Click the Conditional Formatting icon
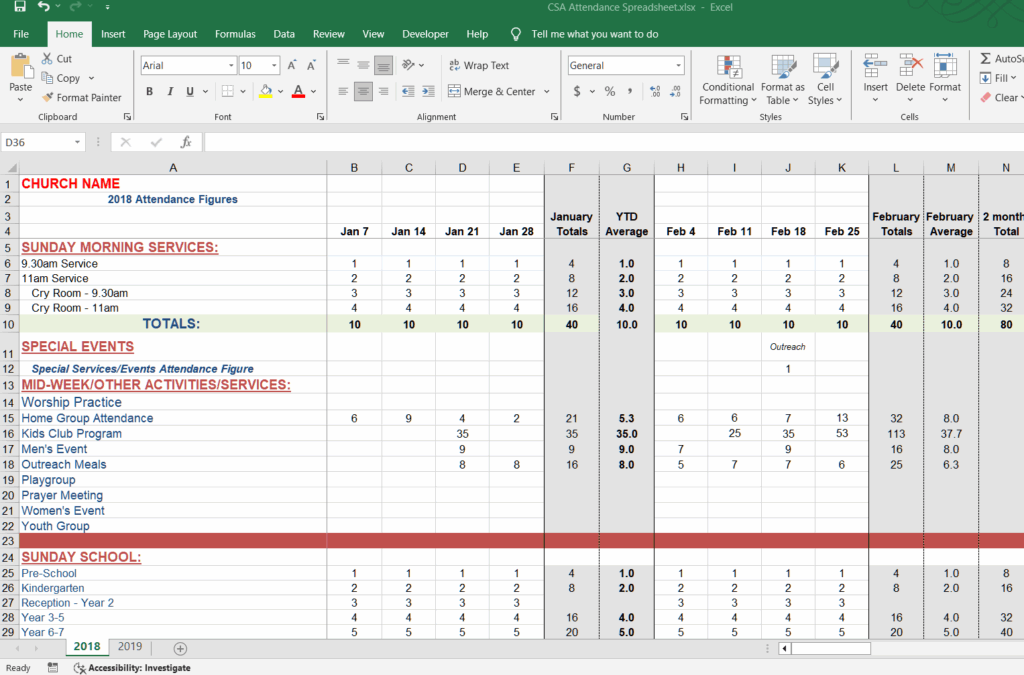Viewport: 1024px width, 675px height. pos(728,67)
